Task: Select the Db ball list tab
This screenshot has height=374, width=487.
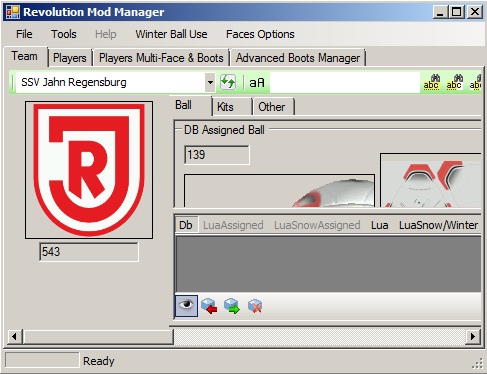Action: pyautogui.click(x=186, y=225)
